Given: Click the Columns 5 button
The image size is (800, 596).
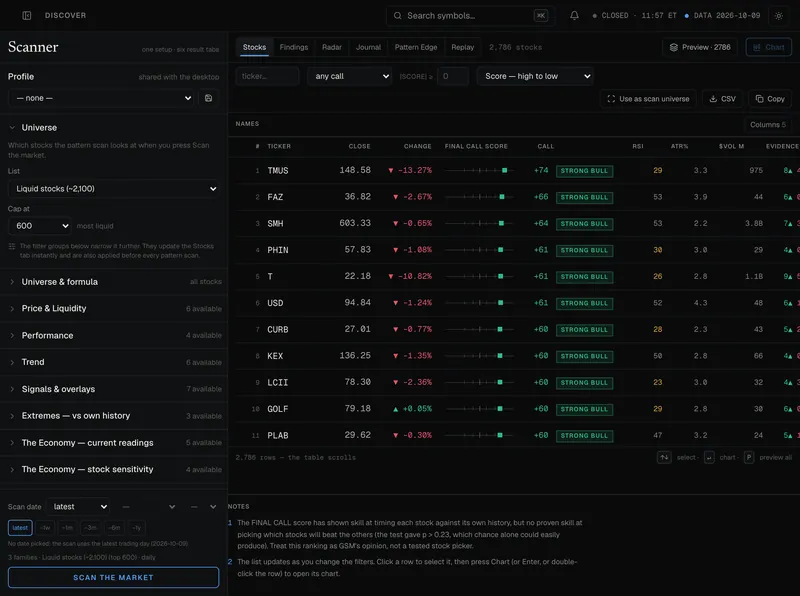Looking at the screenshot, I should tap(768, 125).
